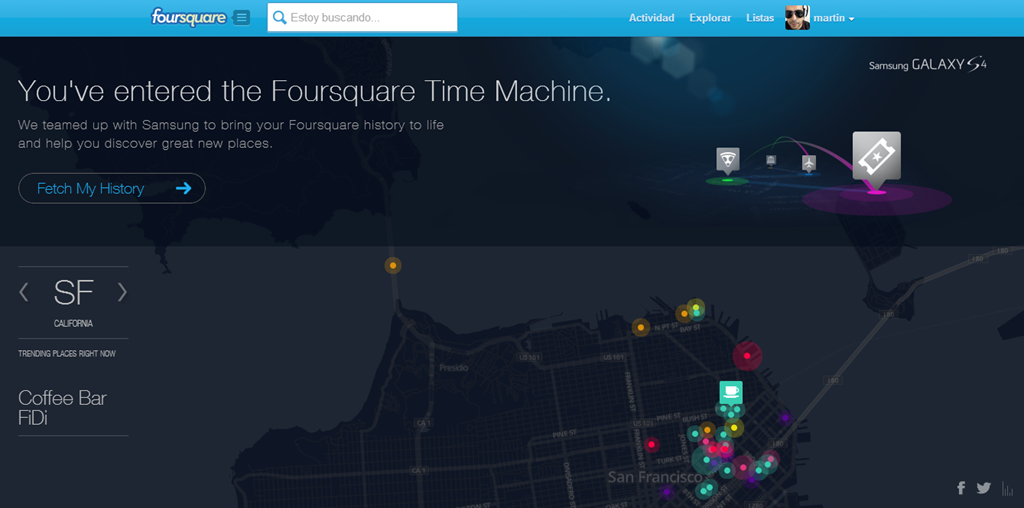Viewport: 1024px width, 508px height.
Task: Click the Presidio map label
Action: coord(453,368)
